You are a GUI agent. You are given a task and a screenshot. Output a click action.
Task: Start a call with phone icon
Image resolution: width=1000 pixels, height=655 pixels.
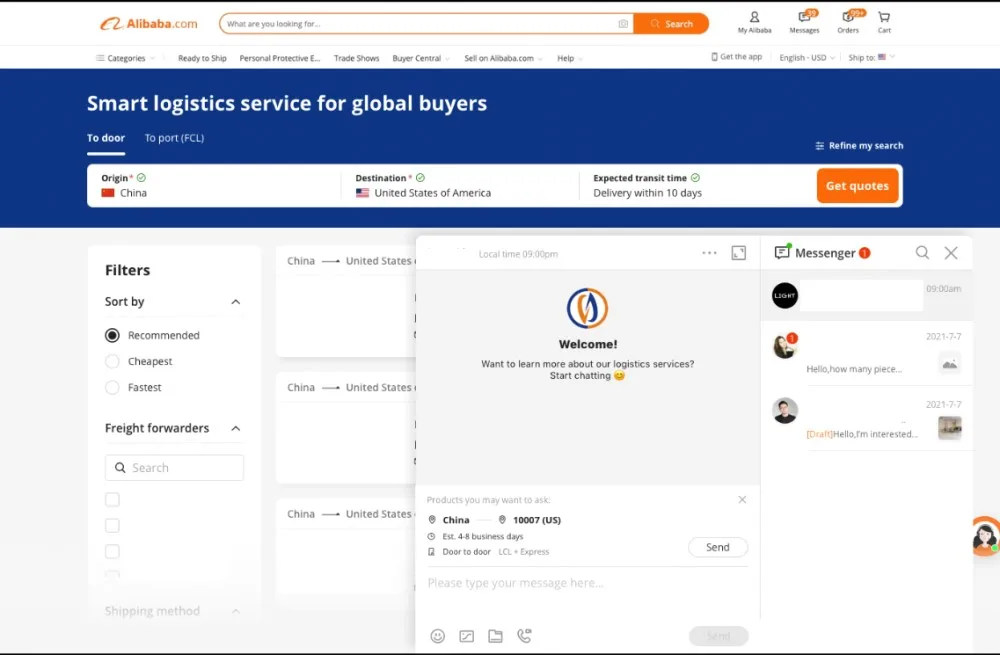(524, 636)
